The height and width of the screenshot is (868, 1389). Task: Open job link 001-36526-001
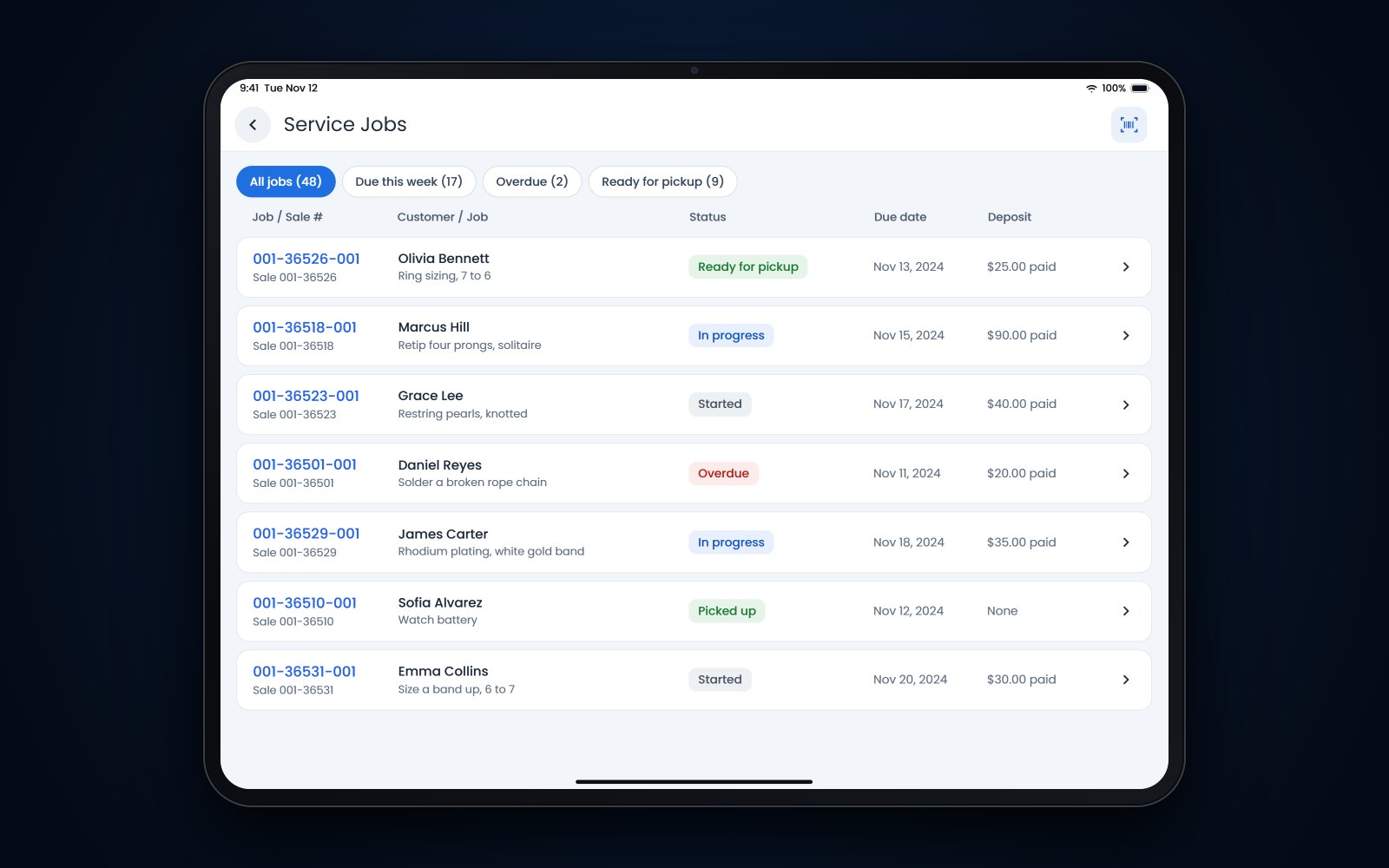[306, 259]
